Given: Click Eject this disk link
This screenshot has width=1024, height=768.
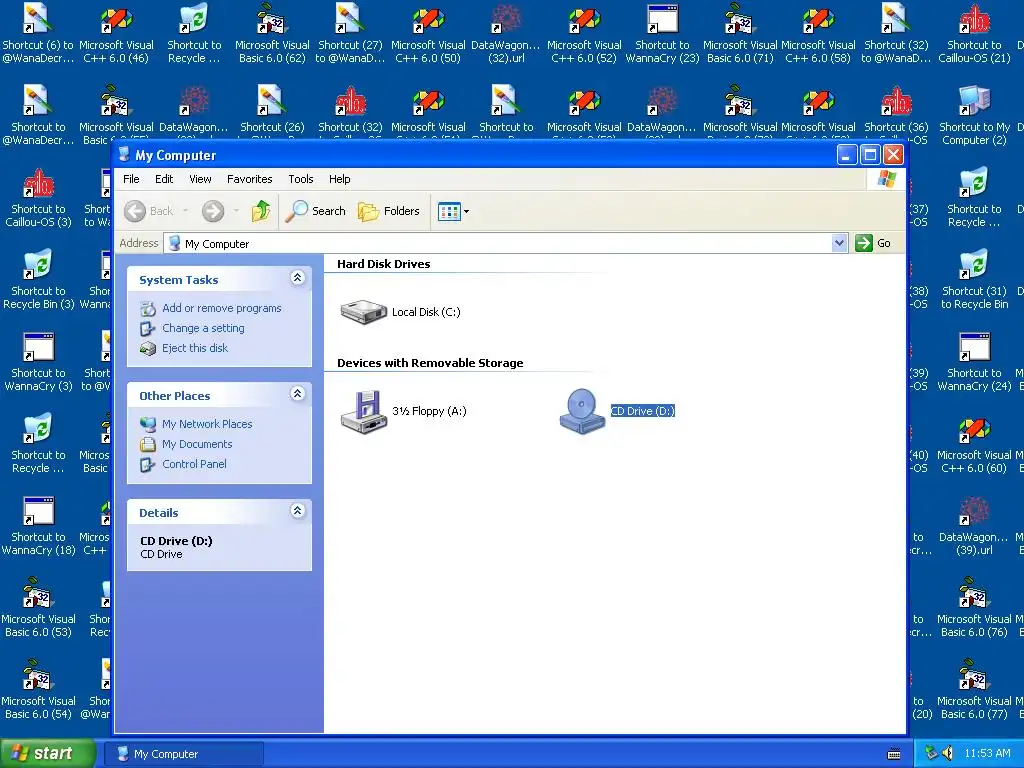Looking at the screenshot, I should [x=195, y=348].
